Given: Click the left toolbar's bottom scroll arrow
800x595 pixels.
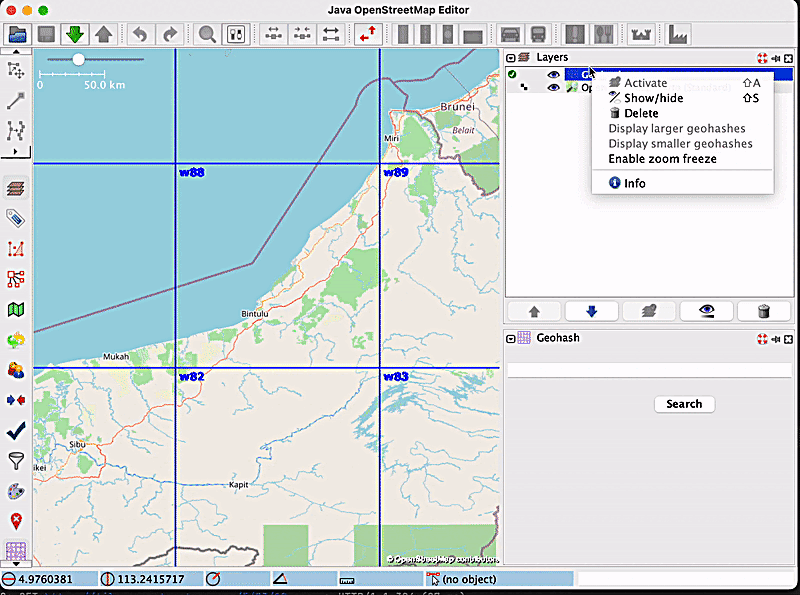Looking at the screenshot, I should [x=16, y=564].
